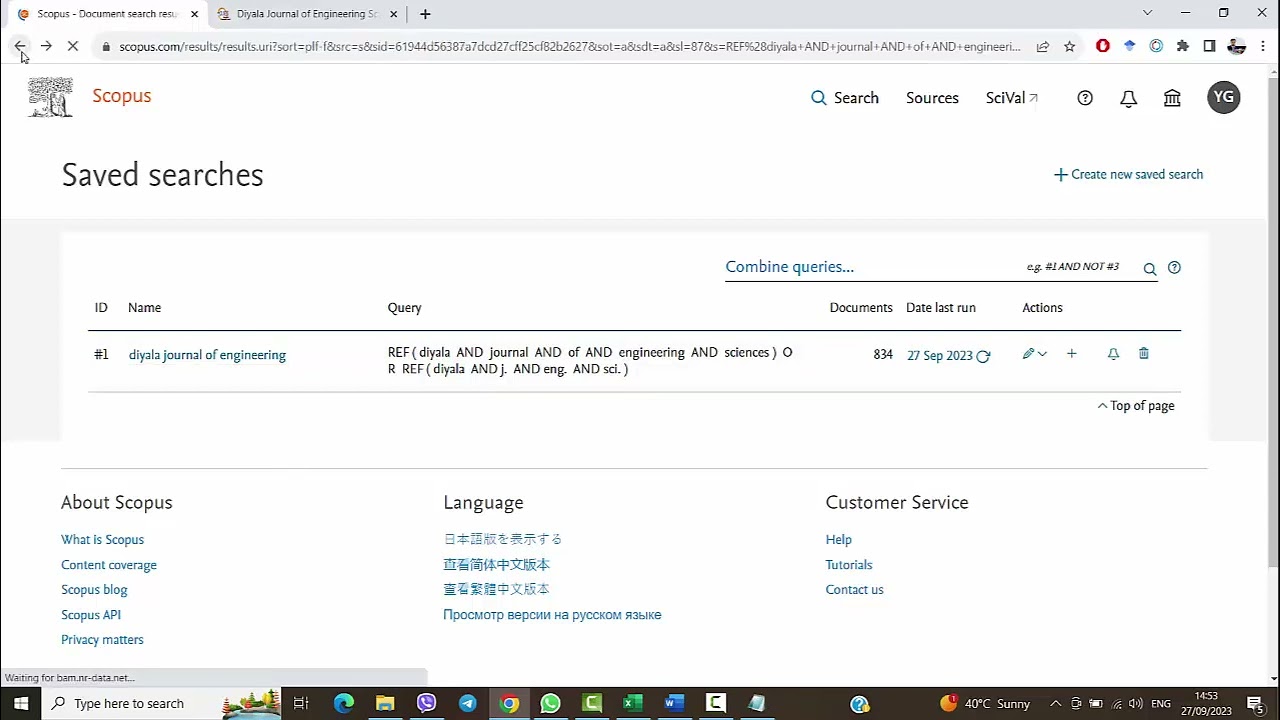Viewport: 1280px width, 720px height.
Task: Switch to Russian language version link
Action: (552, 615)
